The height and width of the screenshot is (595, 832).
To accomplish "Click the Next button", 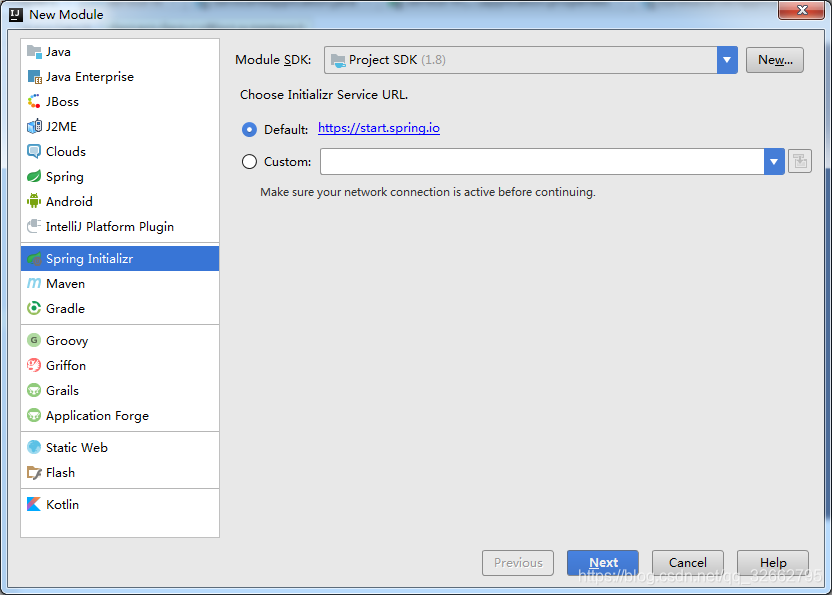I will [x=603, y=563].
